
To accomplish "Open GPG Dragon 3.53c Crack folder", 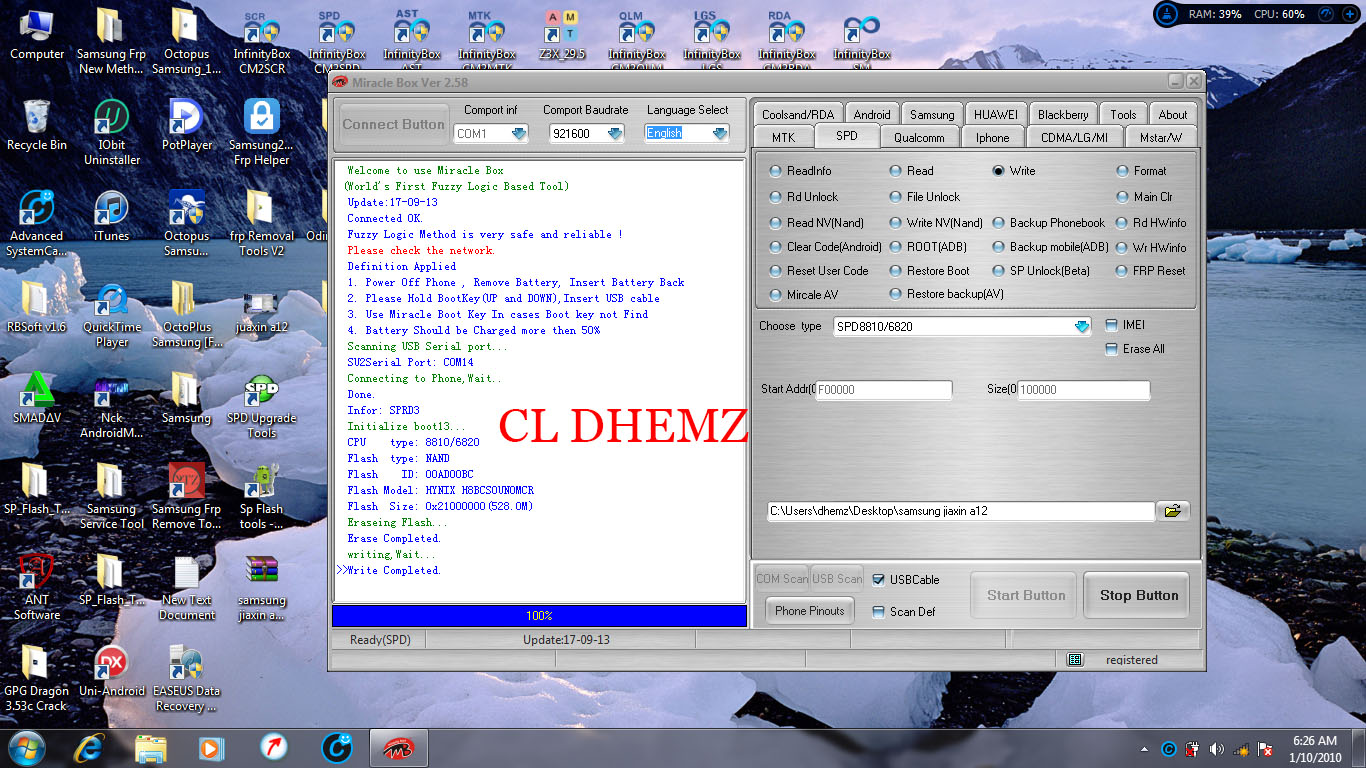I will [37, 679].
